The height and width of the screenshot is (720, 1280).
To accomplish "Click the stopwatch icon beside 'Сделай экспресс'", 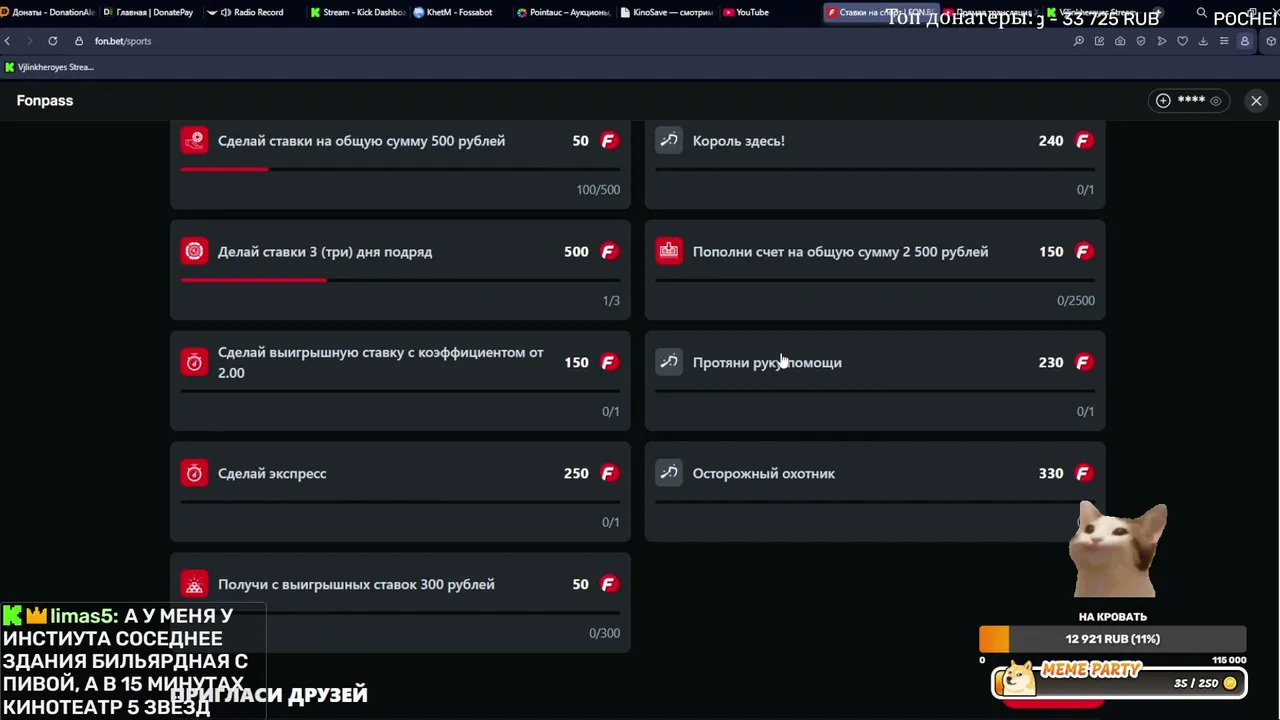I will coord(194,474).
